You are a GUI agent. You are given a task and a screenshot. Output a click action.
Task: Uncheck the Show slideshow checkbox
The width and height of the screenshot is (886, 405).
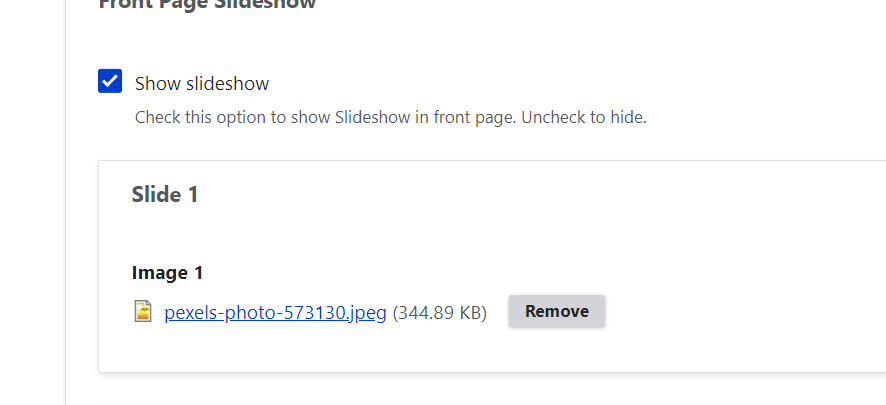coord(110,81)
